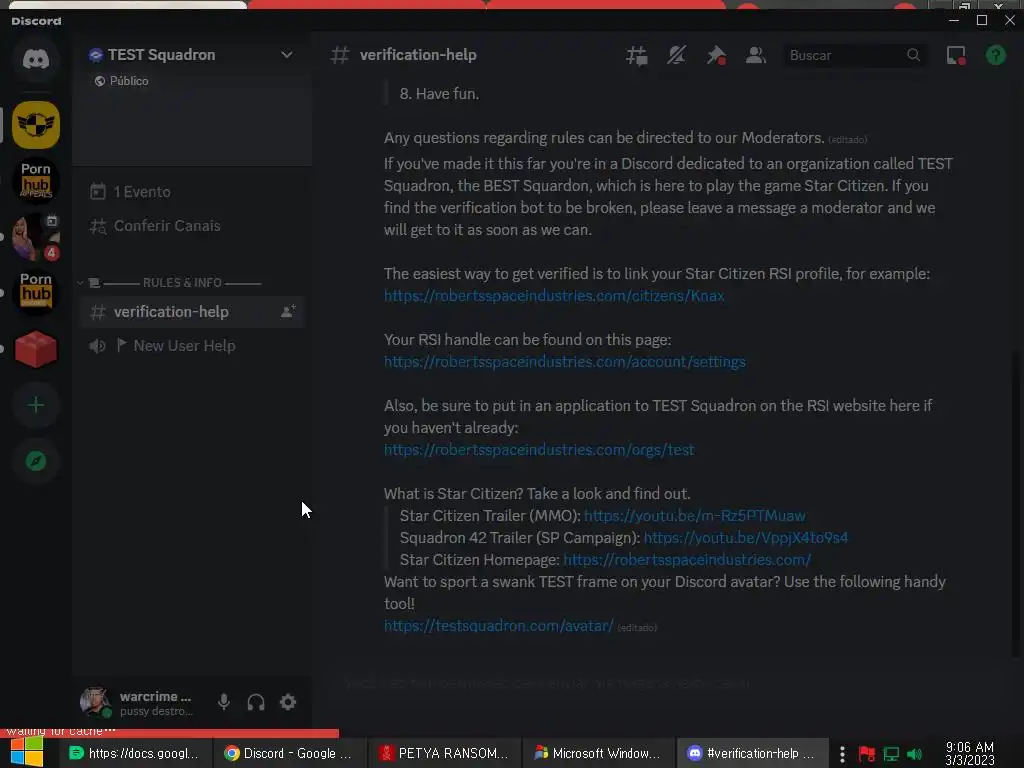The image size is (1024, 768).
Task: Add a server with the plus icon
Action: [x=36, y=405]
